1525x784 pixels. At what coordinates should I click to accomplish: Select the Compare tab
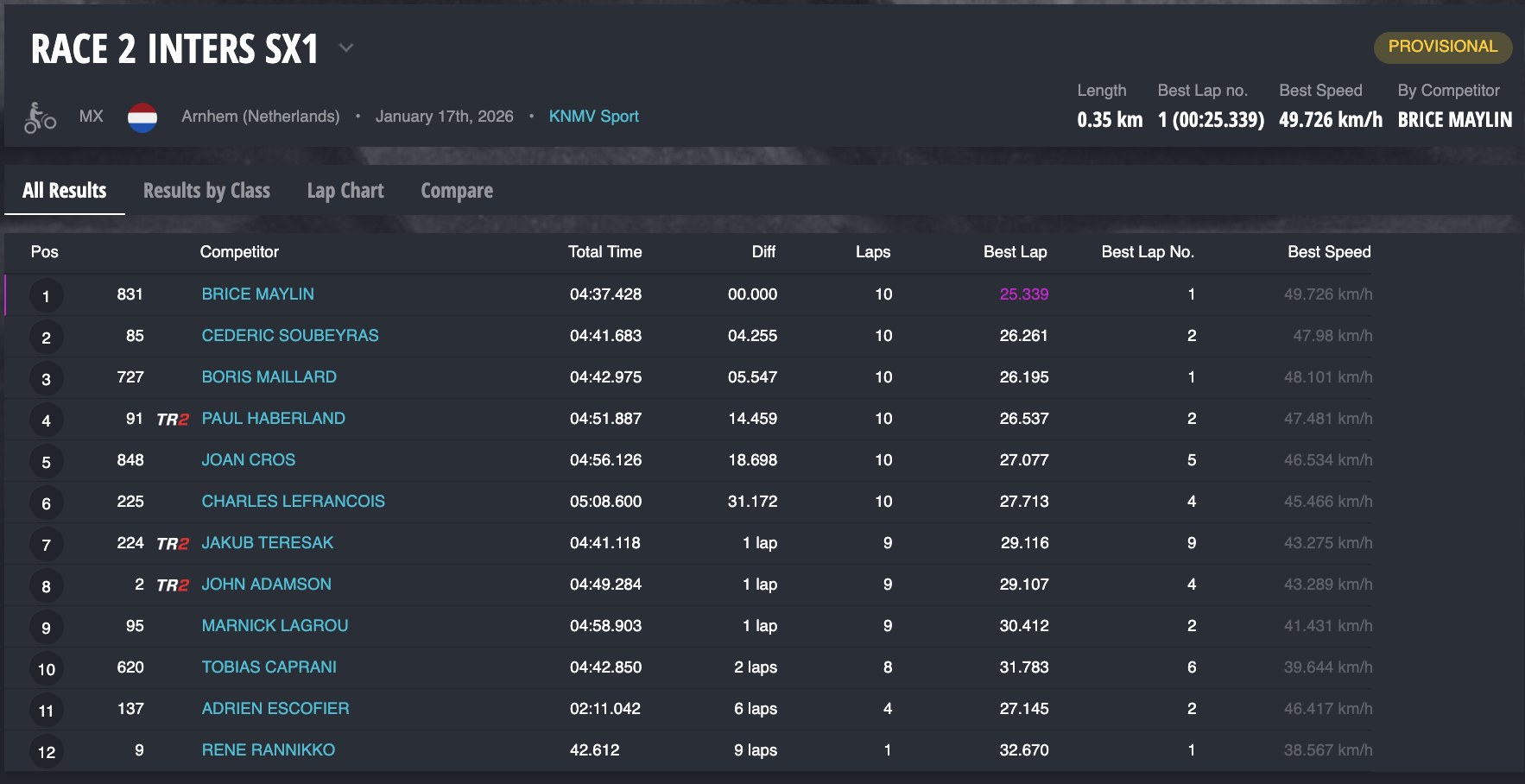457,191
